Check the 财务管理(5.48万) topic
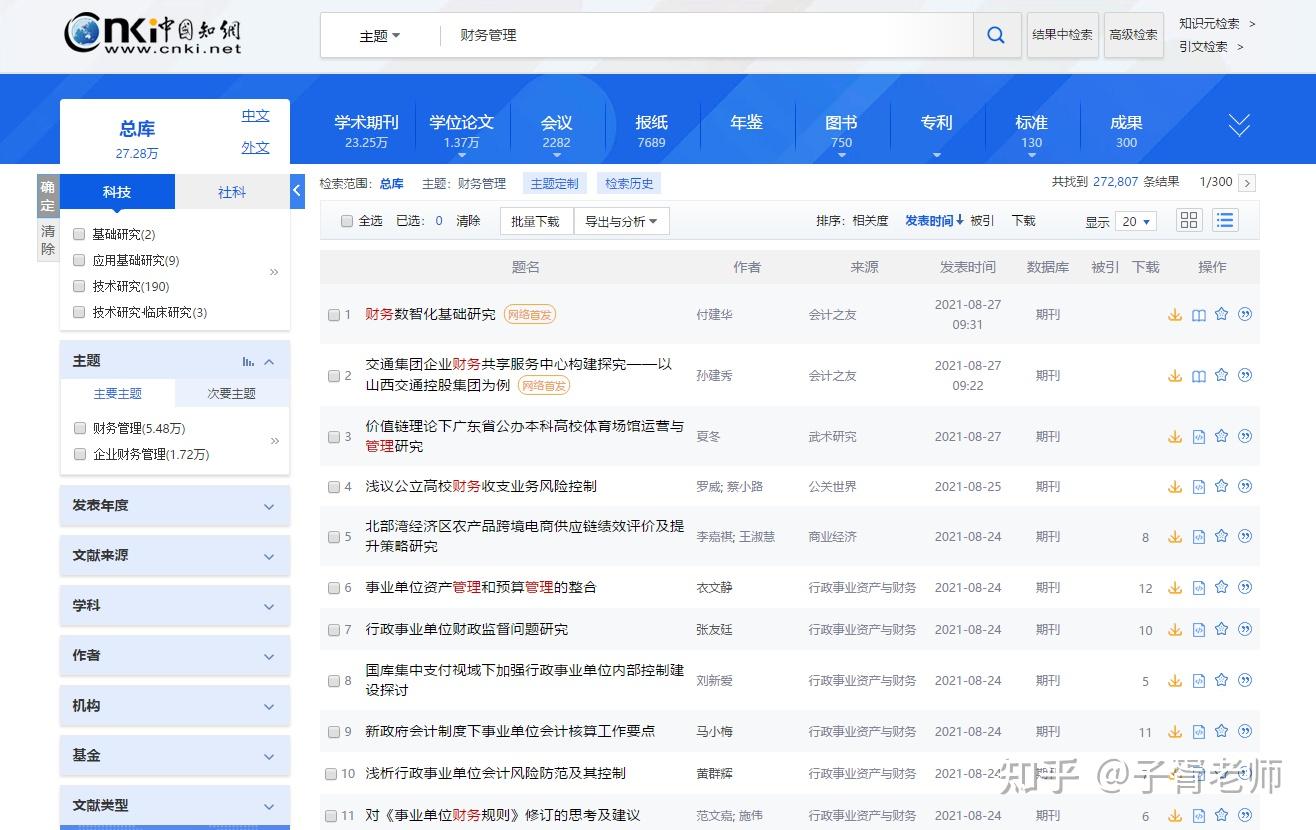 pos(80,428)
